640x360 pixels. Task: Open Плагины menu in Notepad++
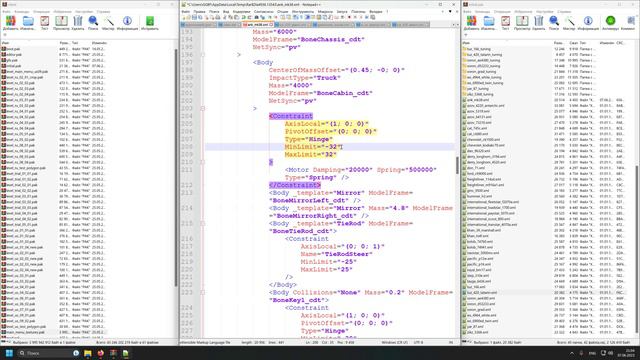point(358,12)
